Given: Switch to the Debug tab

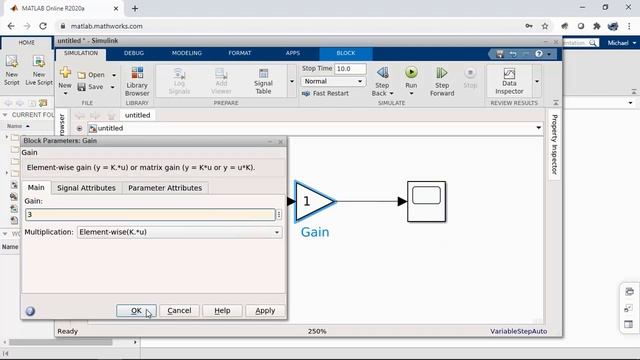Looking at the screenshot, I should 134,53.
